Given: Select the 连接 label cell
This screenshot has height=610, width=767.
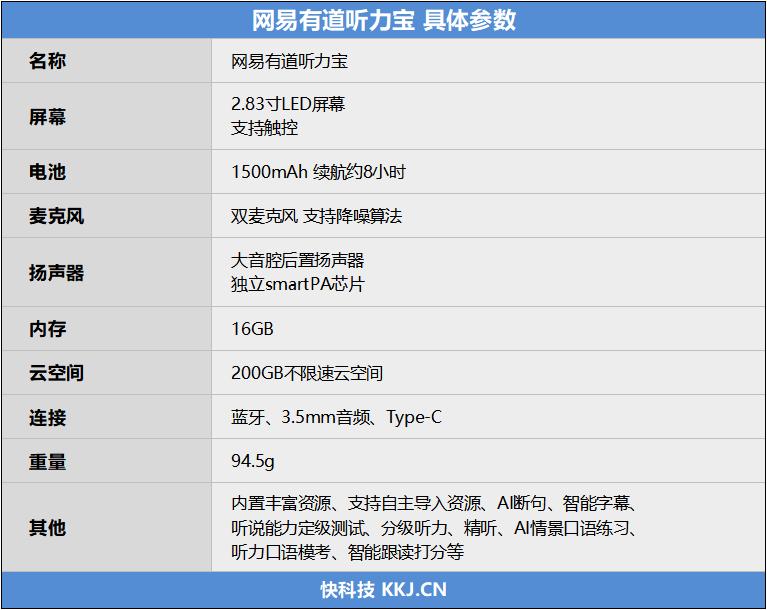Looking at the screenshot, I should click(107, 417).
